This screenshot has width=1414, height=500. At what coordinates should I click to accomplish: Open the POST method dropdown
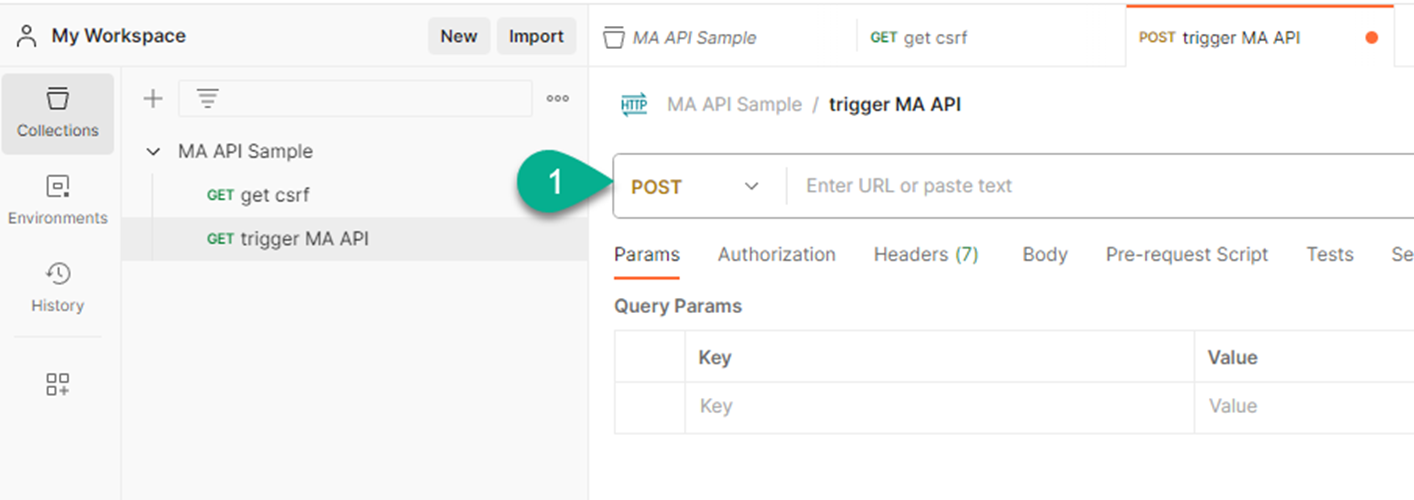coord(695,186)
